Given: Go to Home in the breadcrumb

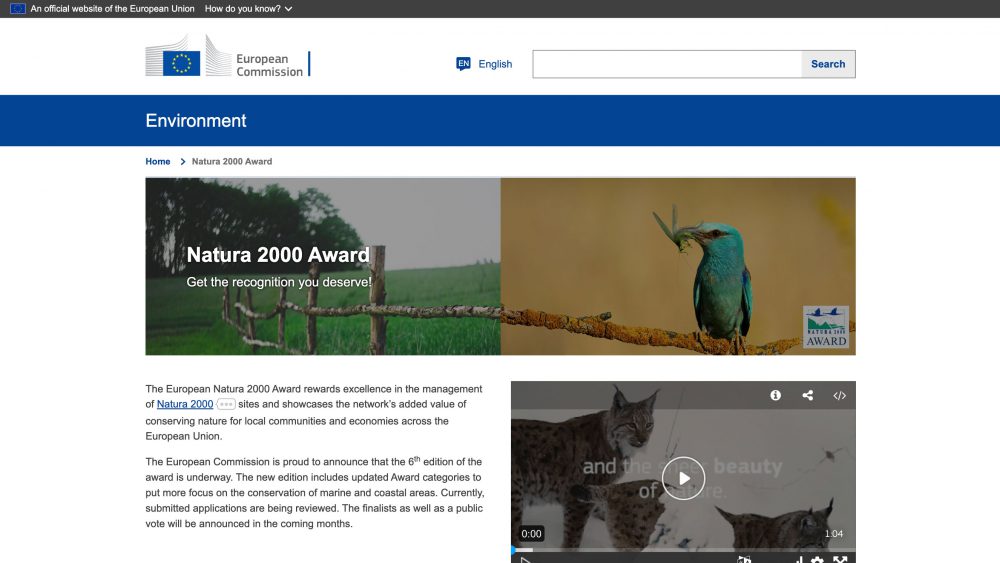Looking at the screenshot, I should pyautogui.click(x=158, y=161).
